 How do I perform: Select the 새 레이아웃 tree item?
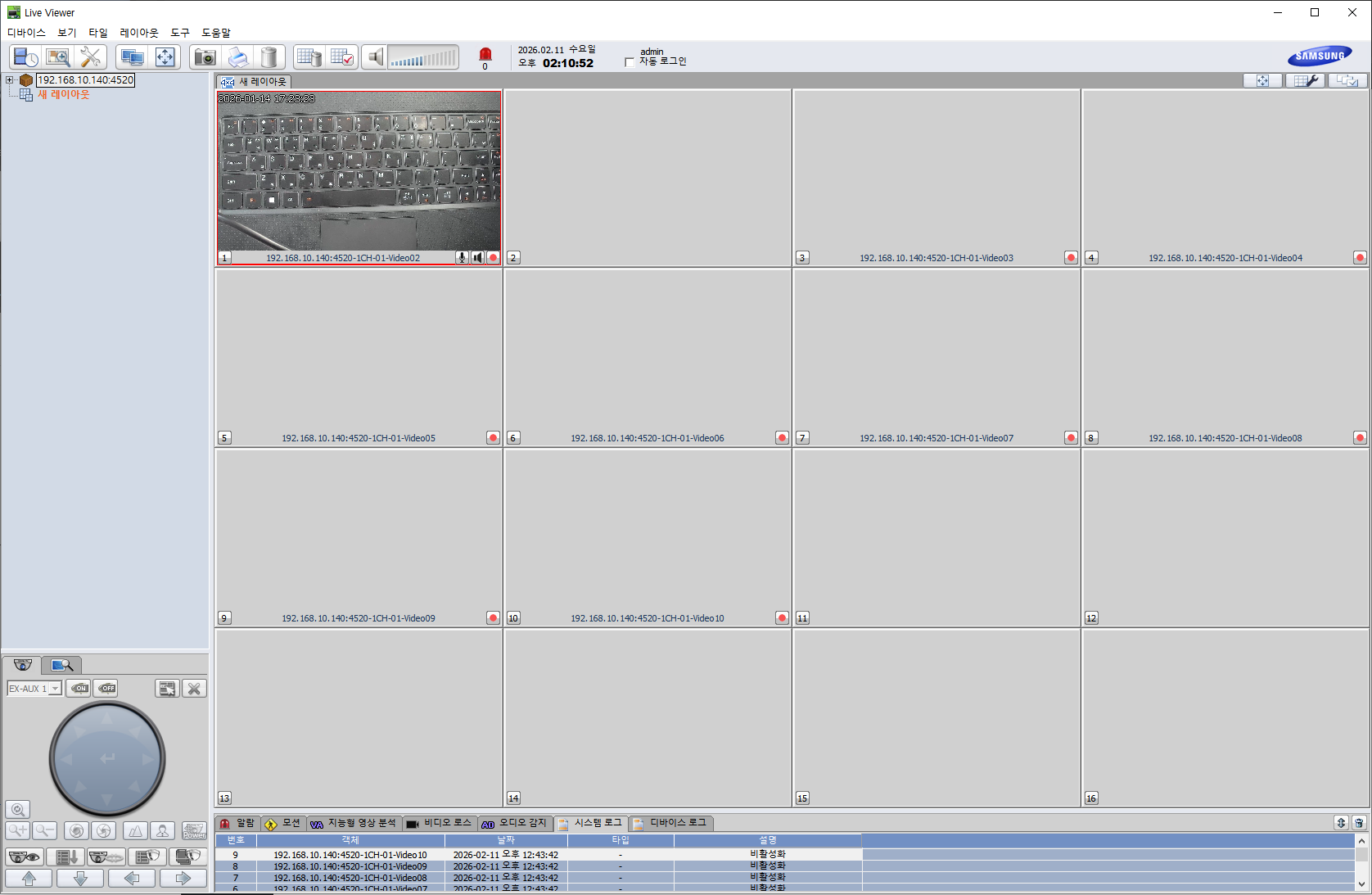coord(64,95)
